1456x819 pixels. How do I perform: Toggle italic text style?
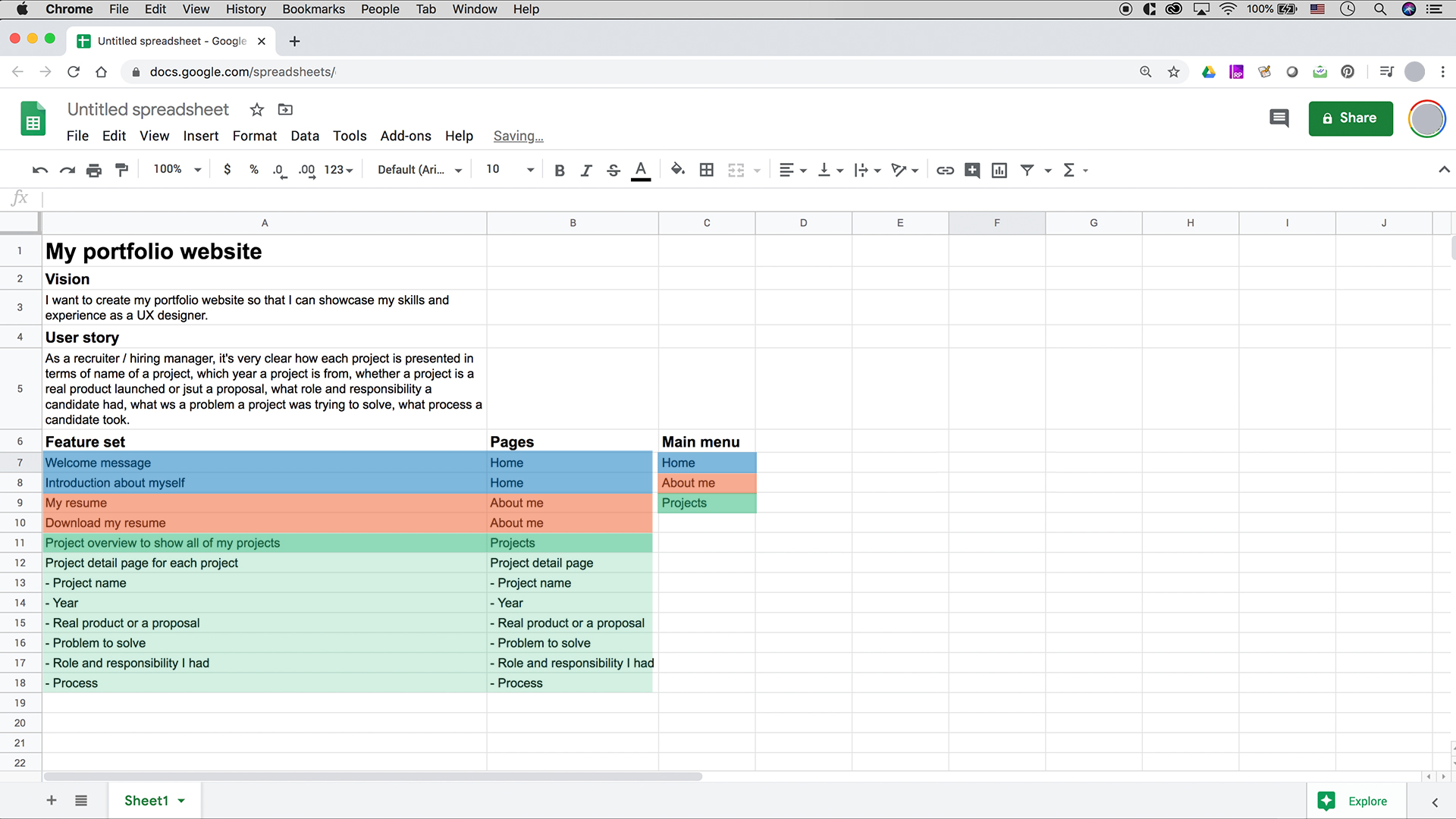click(586, 170)
